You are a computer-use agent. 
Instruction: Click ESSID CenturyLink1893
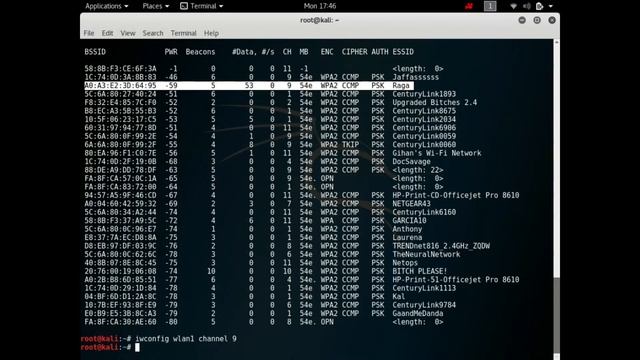(424, 94)
